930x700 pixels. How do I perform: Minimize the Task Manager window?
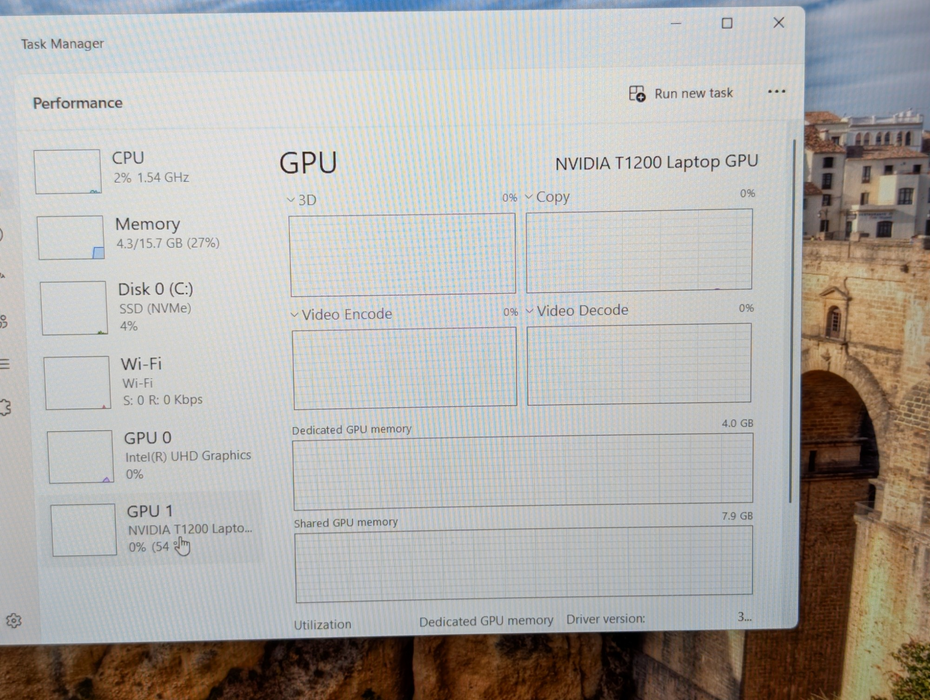(676, 24)
